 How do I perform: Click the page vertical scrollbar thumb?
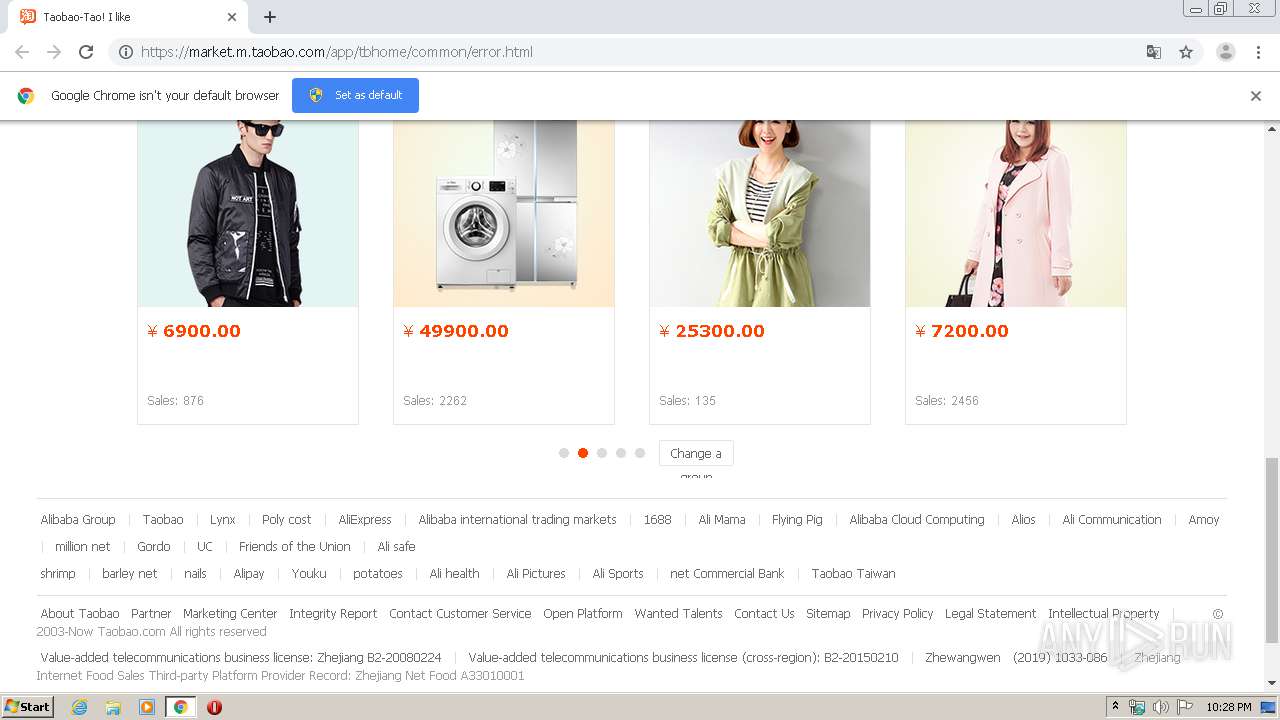click(1272, 550)
